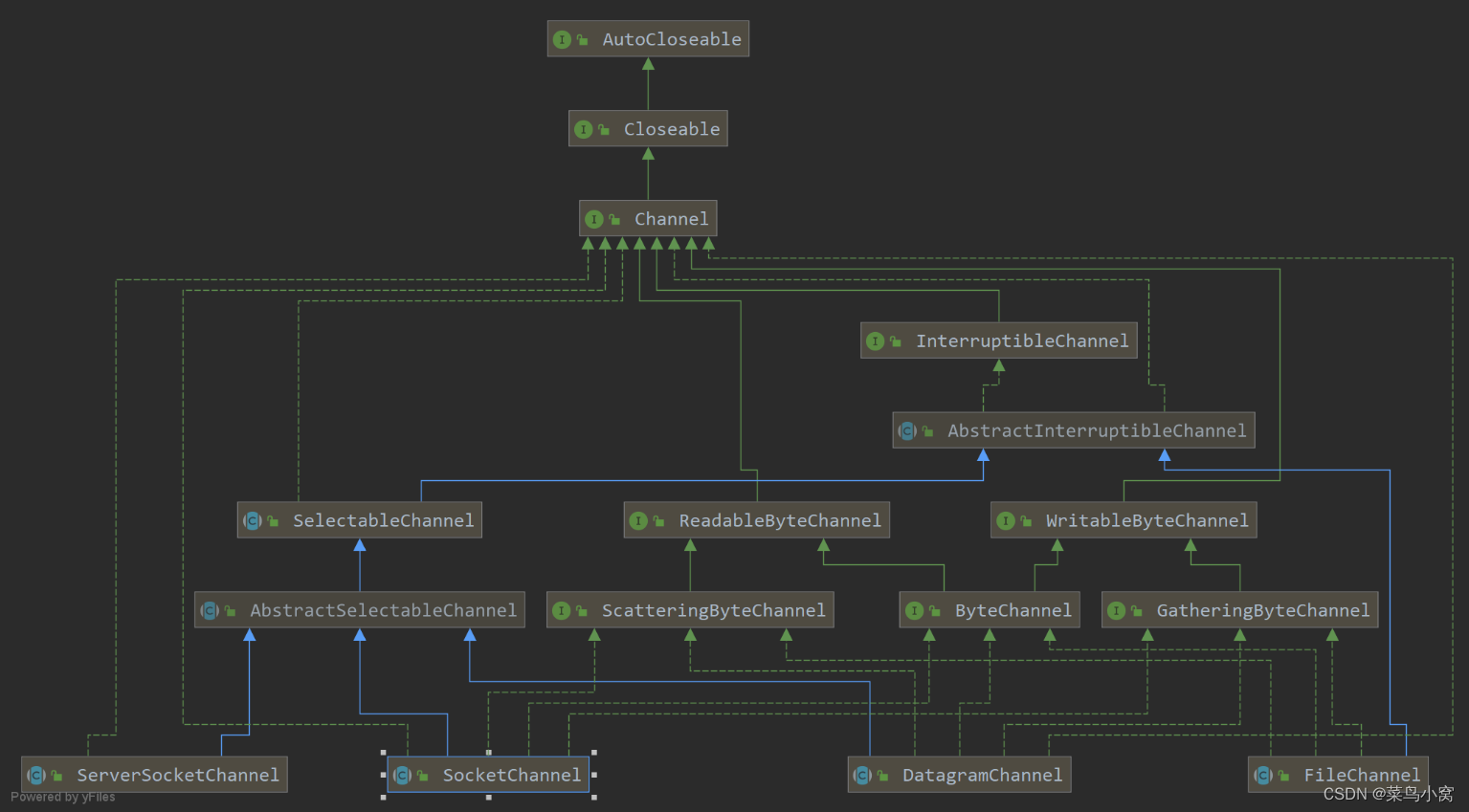
Task: Select the AbstractSelectableChannel node
Action: coord(360,610)
